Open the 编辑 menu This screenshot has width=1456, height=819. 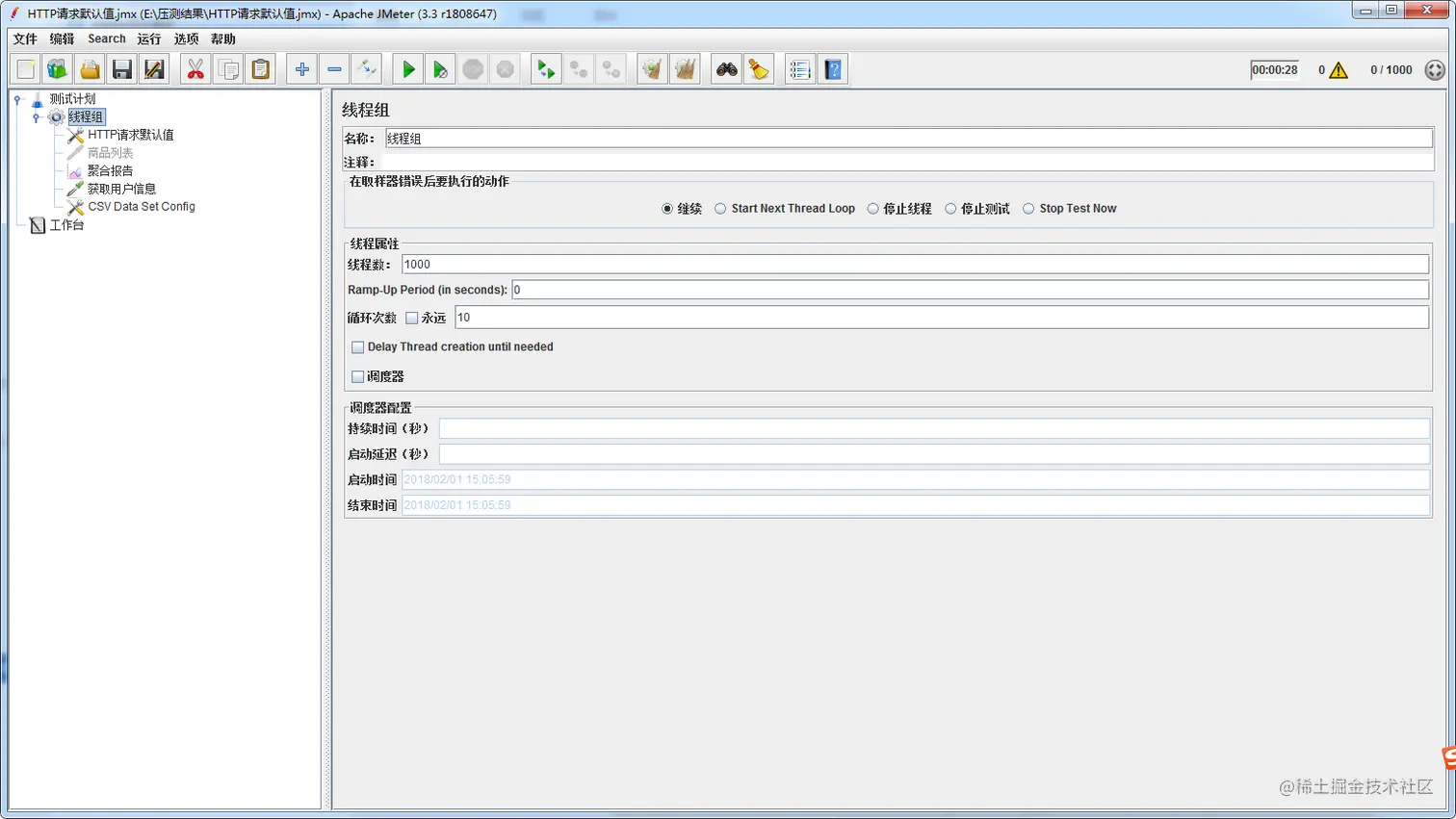[x=62, y=39]
